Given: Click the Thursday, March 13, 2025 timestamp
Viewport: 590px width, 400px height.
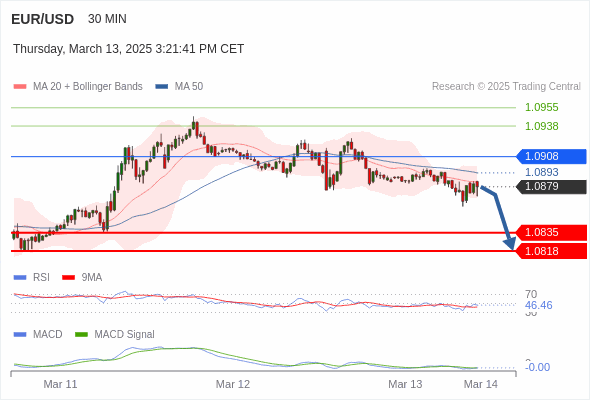Looking at the screenshot, I should [129, 49].
